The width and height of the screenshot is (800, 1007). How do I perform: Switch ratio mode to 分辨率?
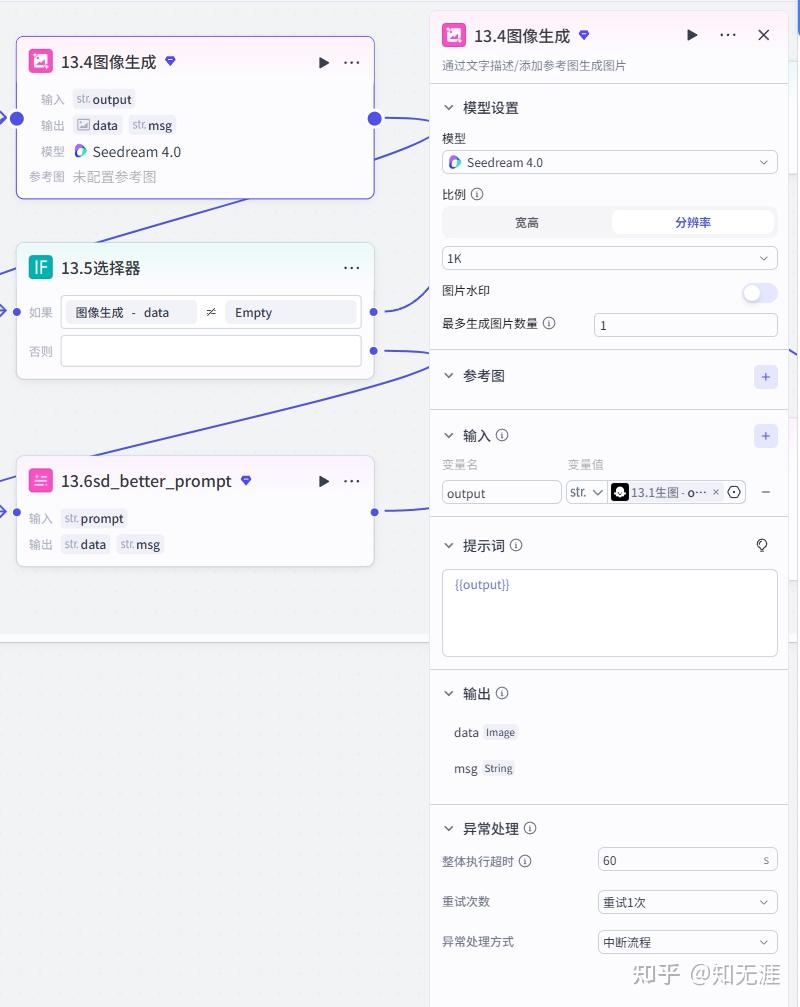tap(693, 222)
